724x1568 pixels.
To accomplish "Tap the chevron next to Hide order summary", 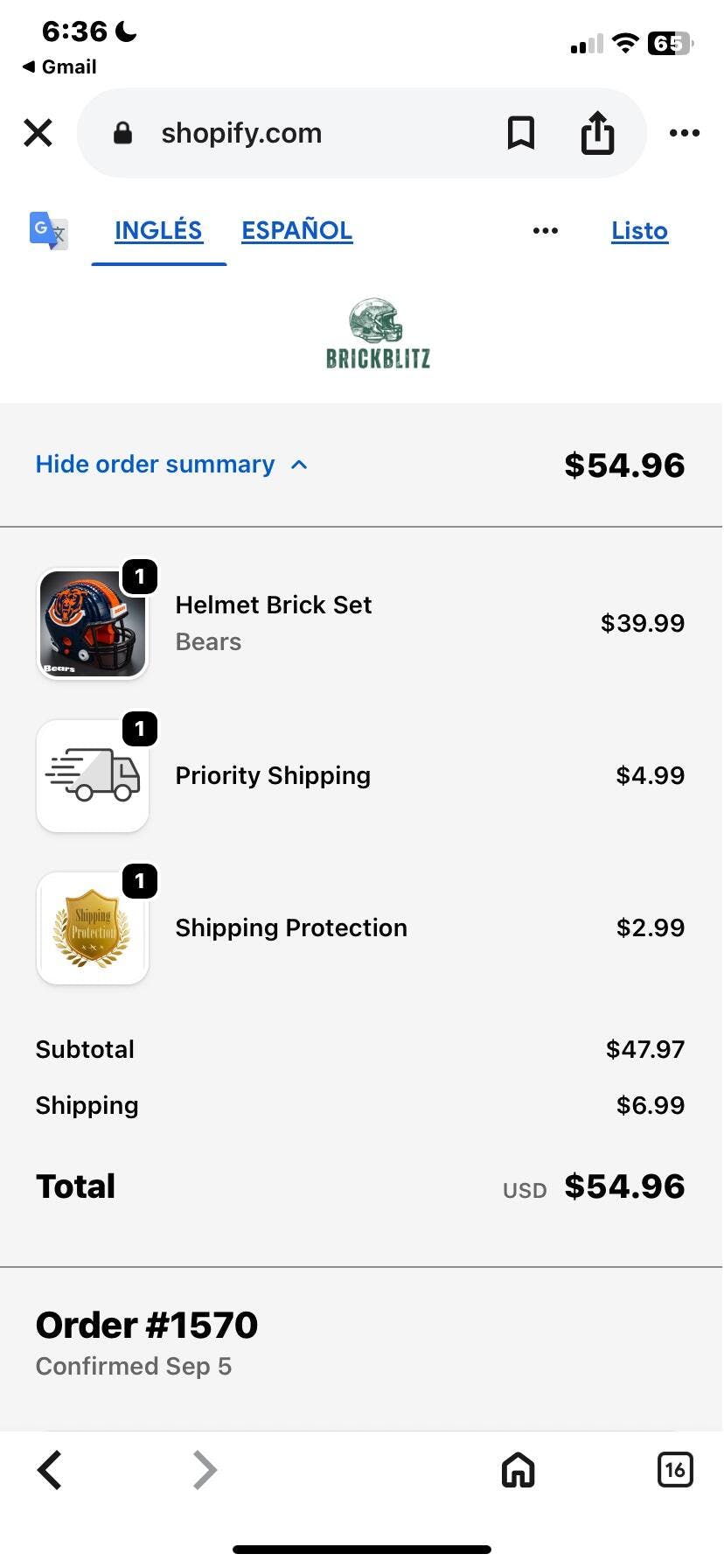I will (299, 465).
